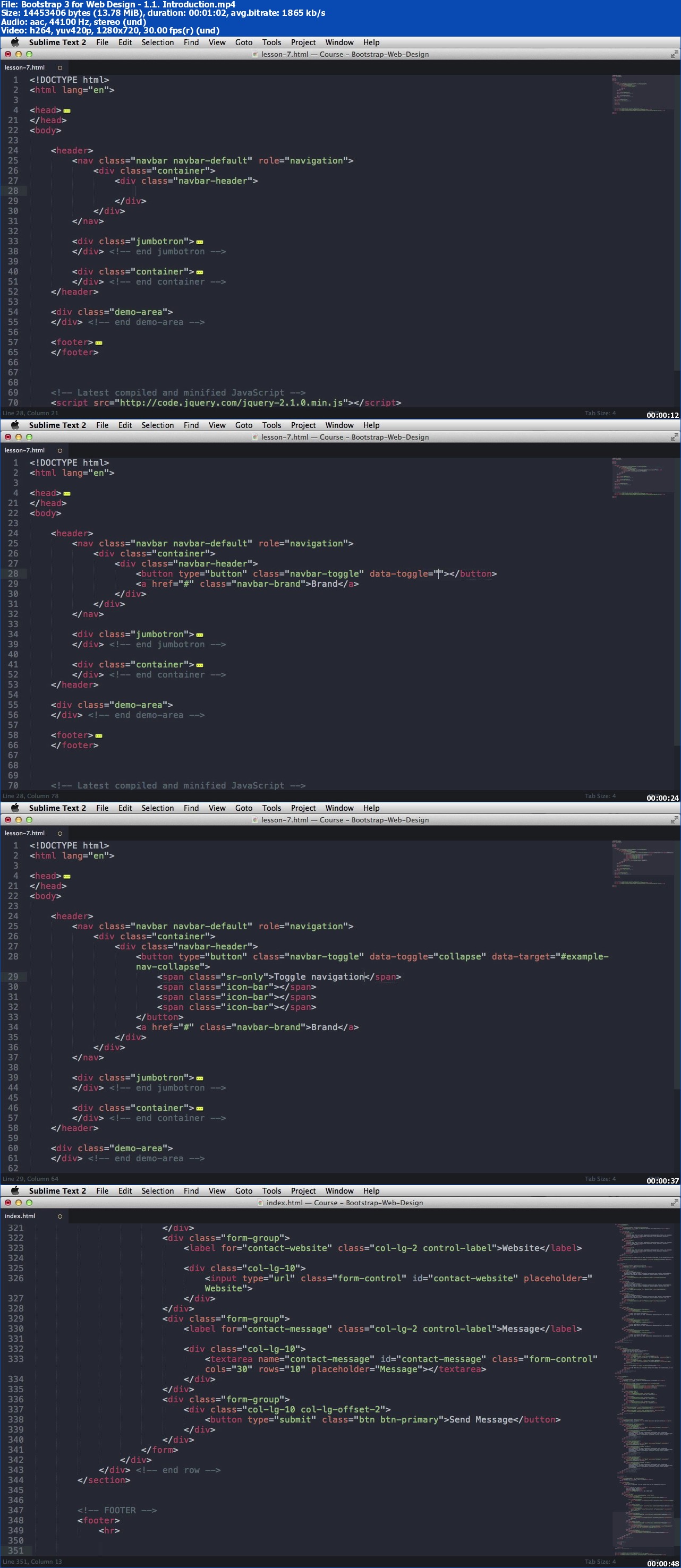Click Tab Size: 4 in the 00:00:24 frame
This screenshot has height=1568, width=681.
tap(600, 795)
